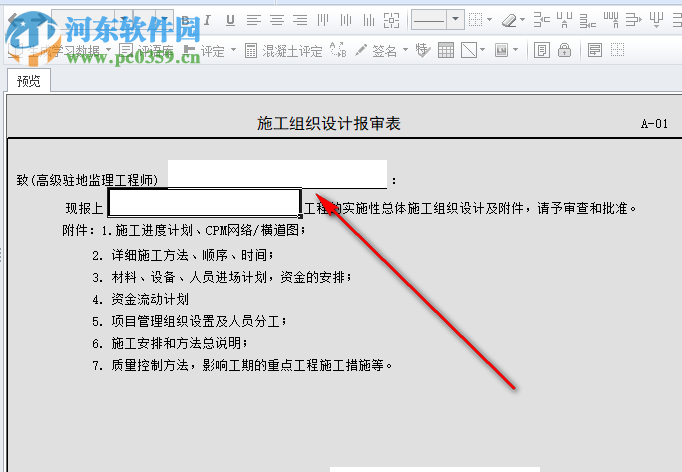Click the merge cells dashed-box icon
Viewport: 682px width, 472px height.
click(391, 20)
